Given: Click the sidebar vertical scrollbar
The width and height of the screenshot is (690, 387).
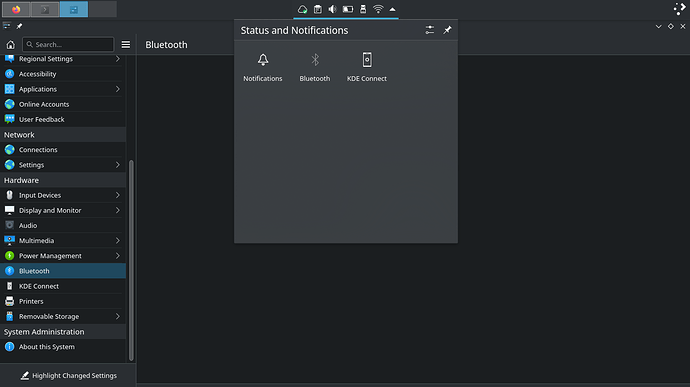Looking at the screenshot, I should tap(131, 261).
